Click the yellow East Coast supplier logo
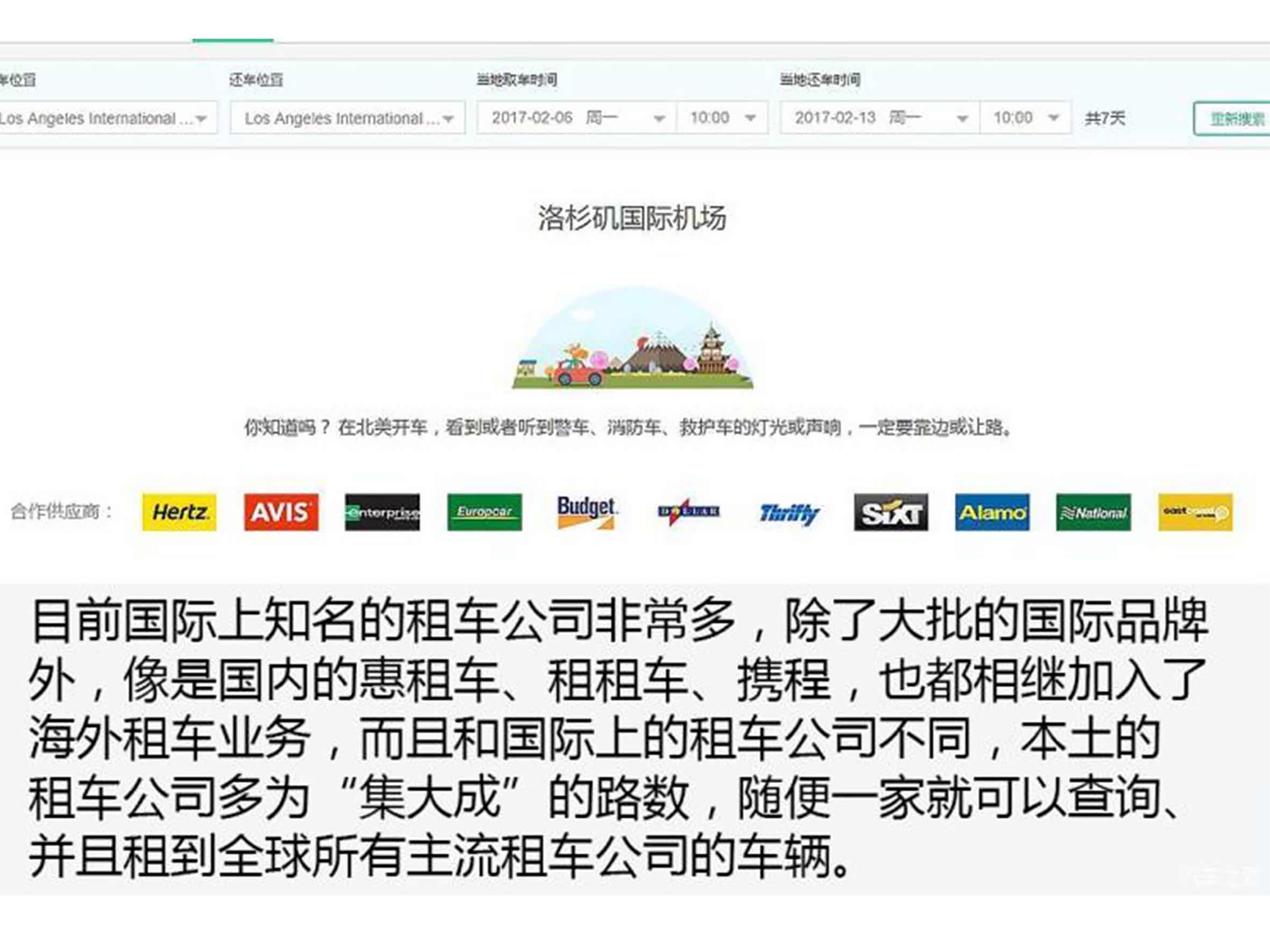Image resolution: width=1270 pixels, height=952 pixels. coord(1195,512)
